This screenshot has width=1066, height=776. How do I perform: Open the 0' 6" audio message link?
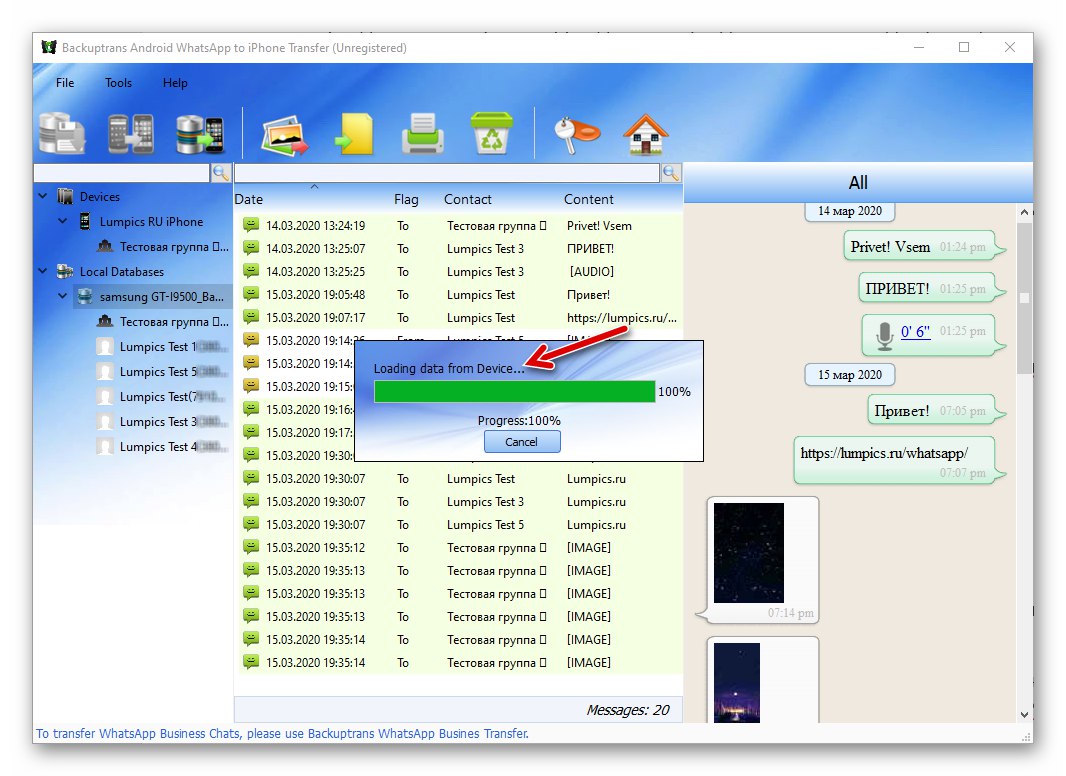(x=915, y=331)
